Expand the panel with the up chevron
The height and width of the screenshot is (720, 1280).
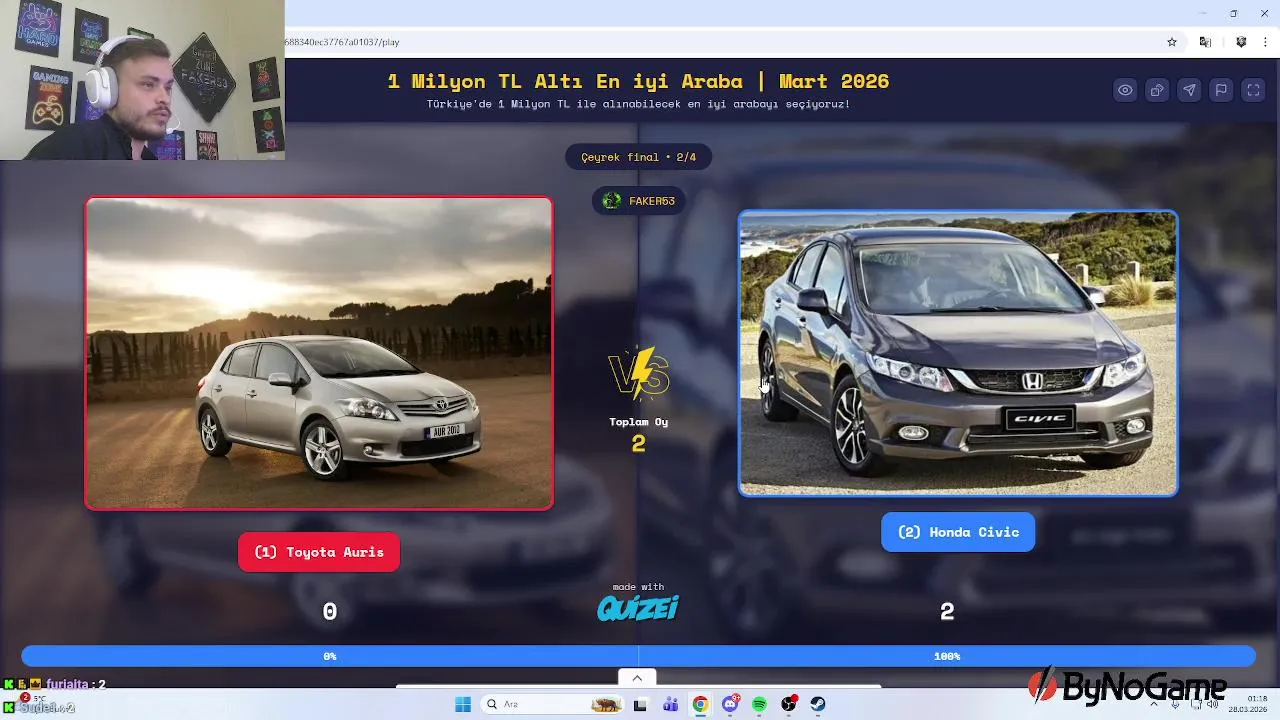pos(637,678)
